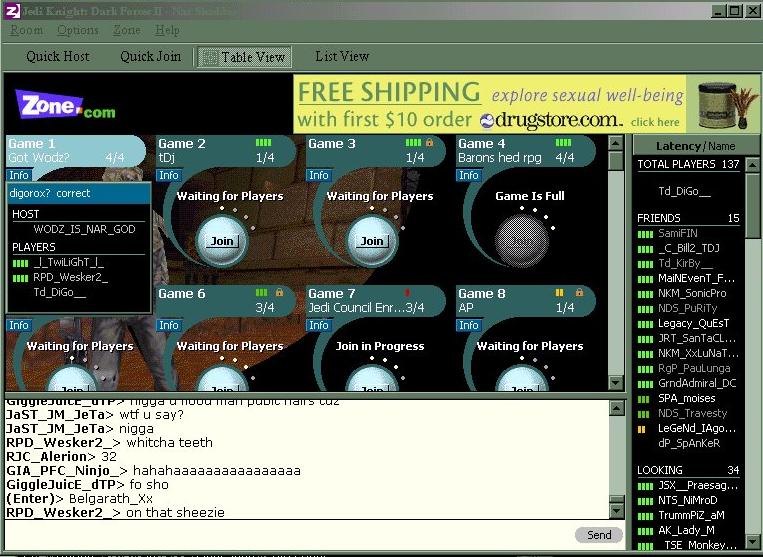Click the lock icon on Game 6
Screen dimensions: 763x557
pos(279,293)
